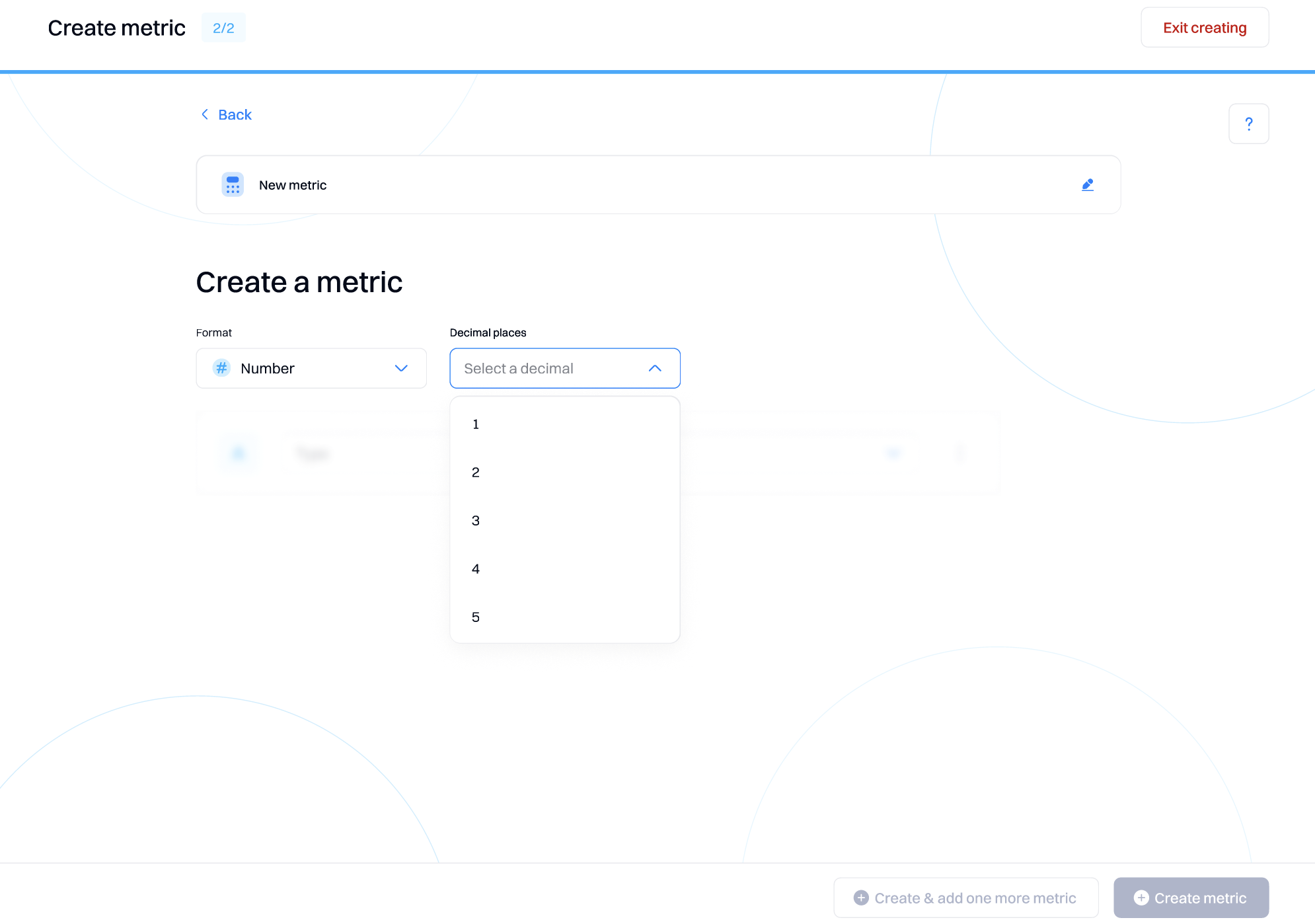
Task: Click plus icon on Create metric button
Action: 1141,898
